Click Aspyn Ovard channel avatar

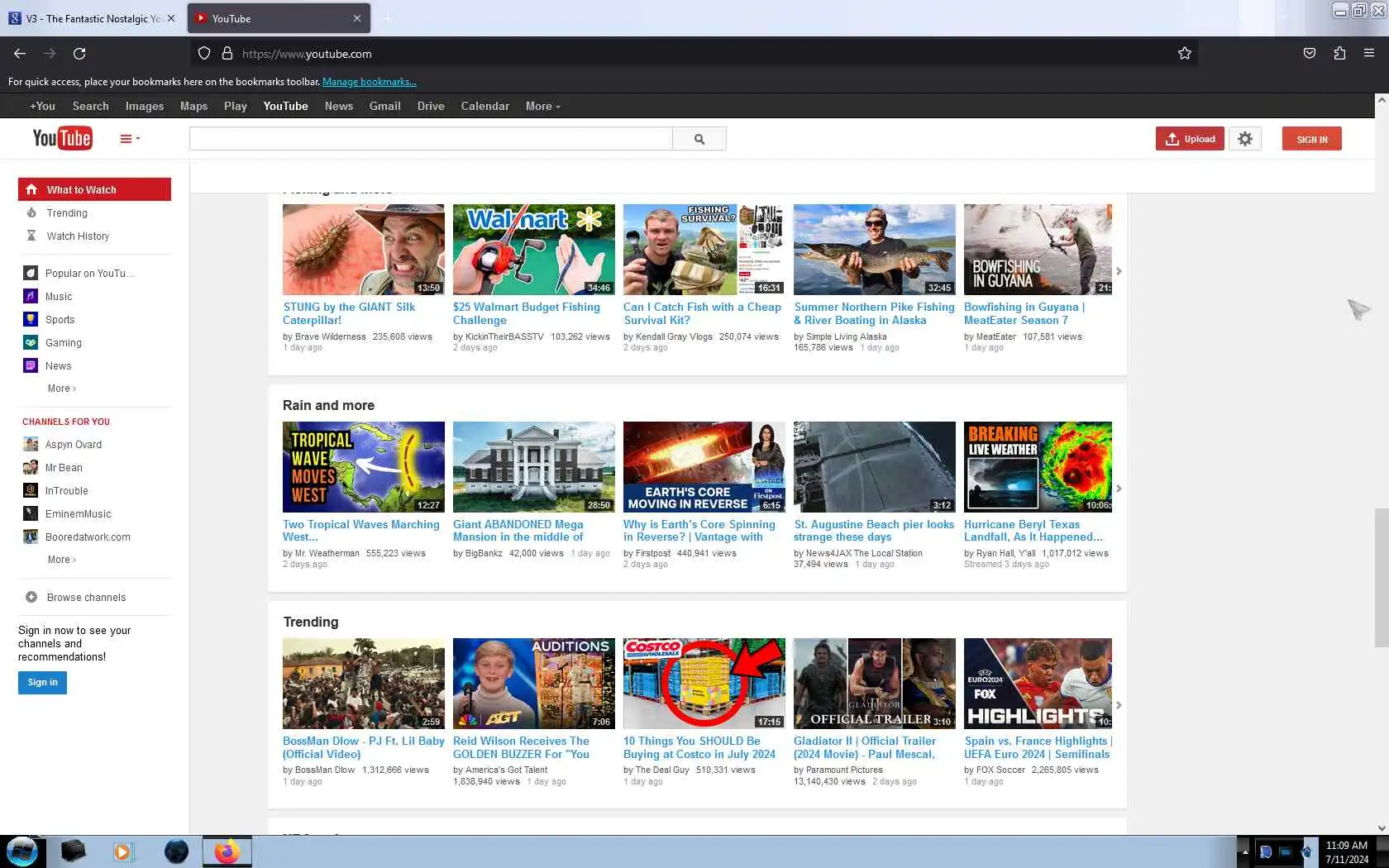[x=31, y=444]
